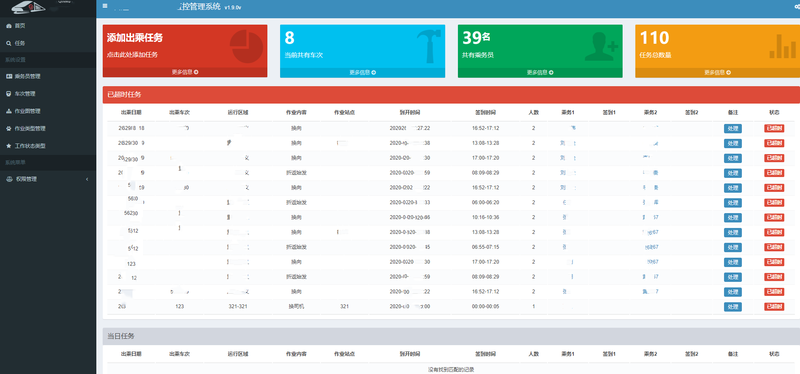Click 人数 header in 当日任务 table

534,354
